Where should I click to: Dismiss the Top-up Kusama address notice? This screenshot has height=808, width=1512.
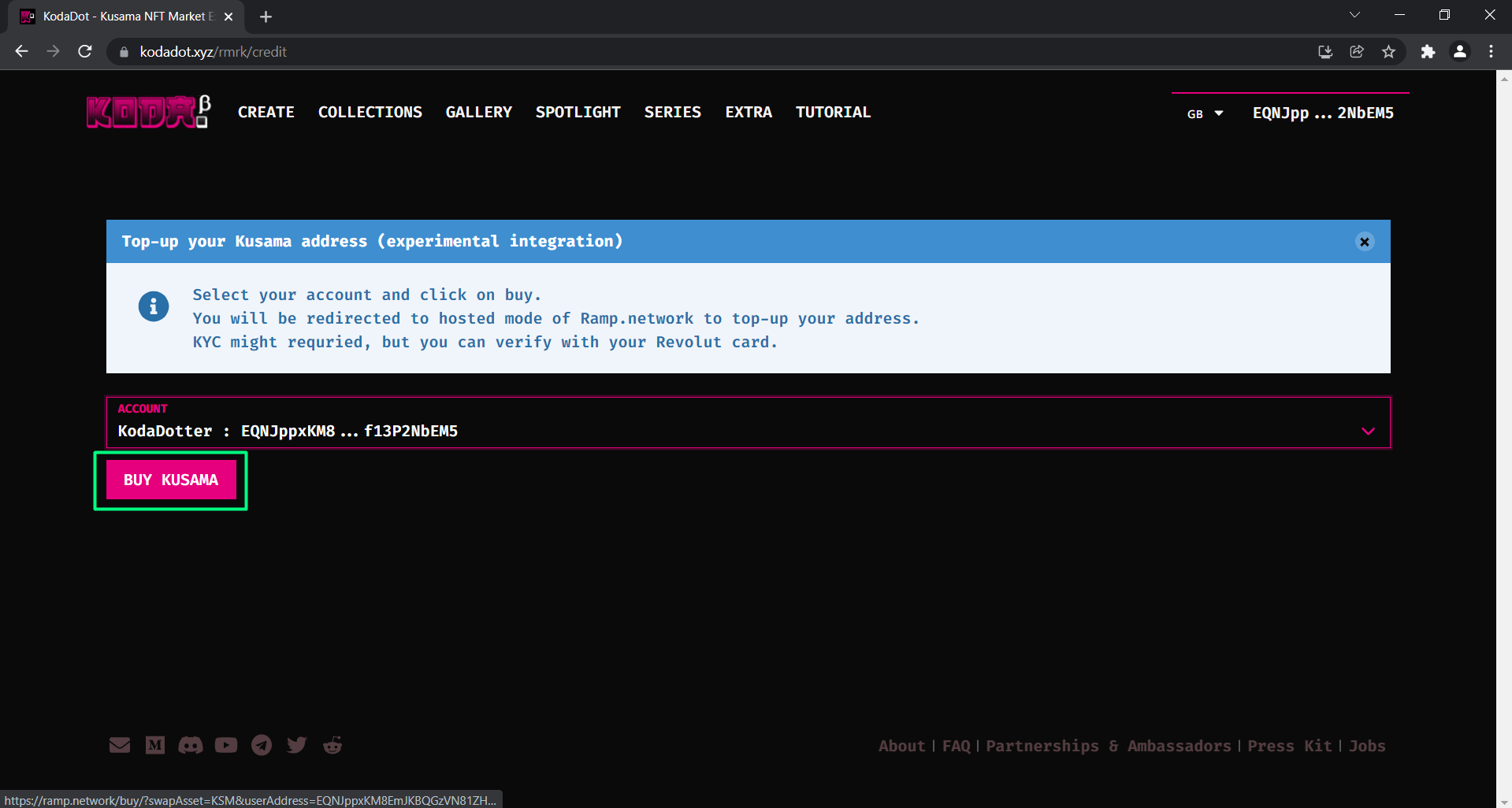tap(1365, 242)
